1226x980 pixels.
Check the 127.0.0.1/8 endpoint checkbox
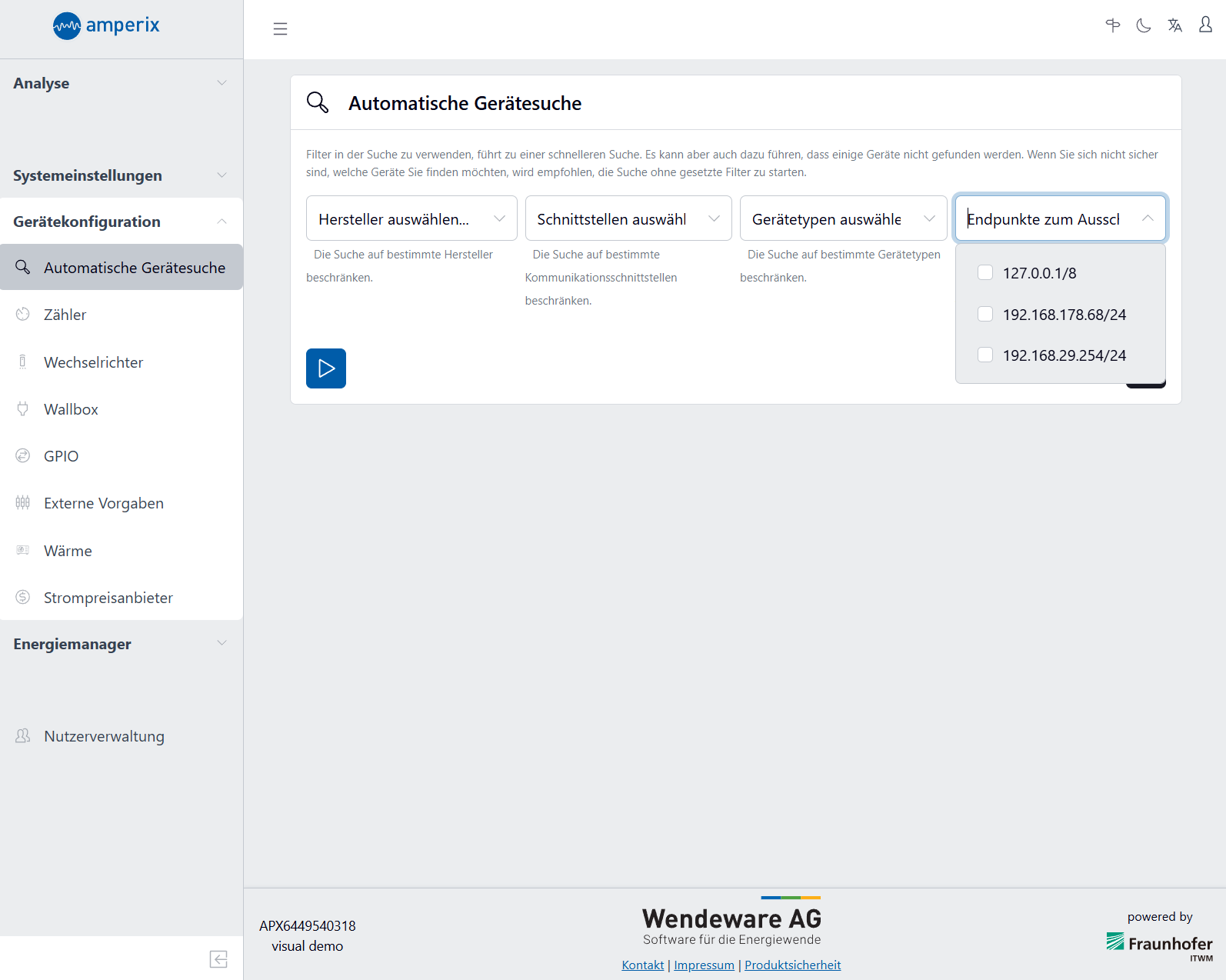tap(985, 273)
